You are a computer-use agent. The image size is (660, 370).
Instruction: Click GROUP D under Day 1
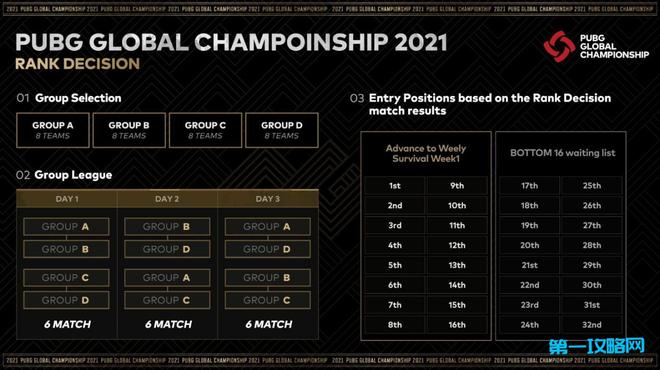click(66, 300)
